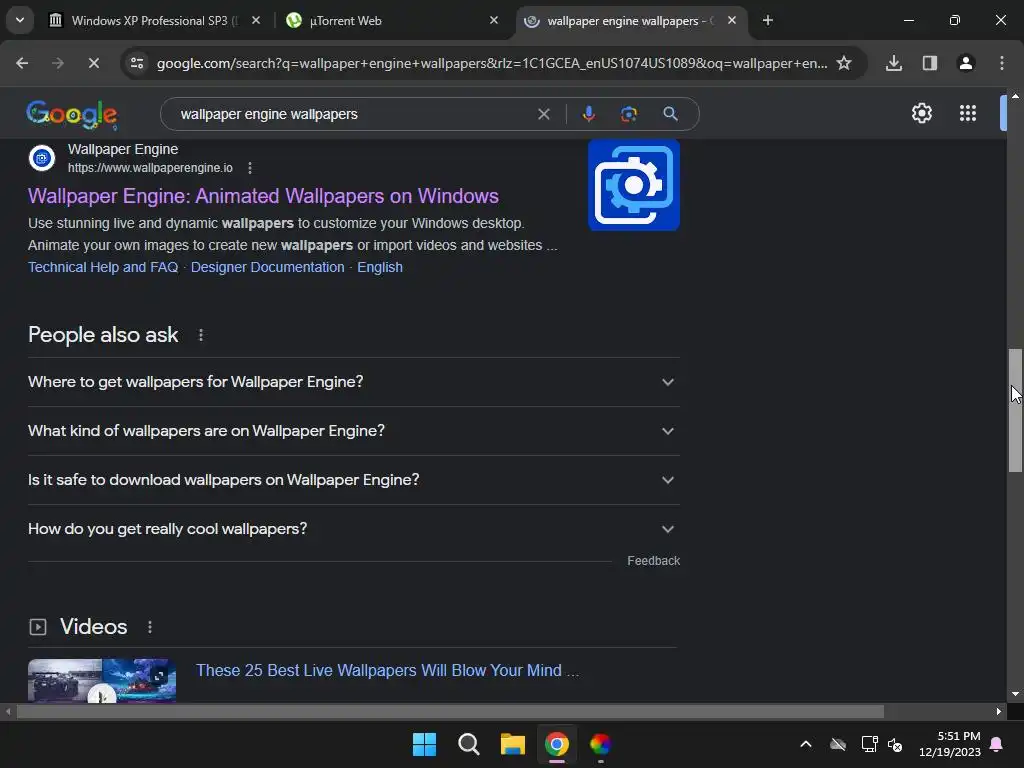1024x768 pixels.
Task: Open site information icon in address bar
Action: pos(137,63)
